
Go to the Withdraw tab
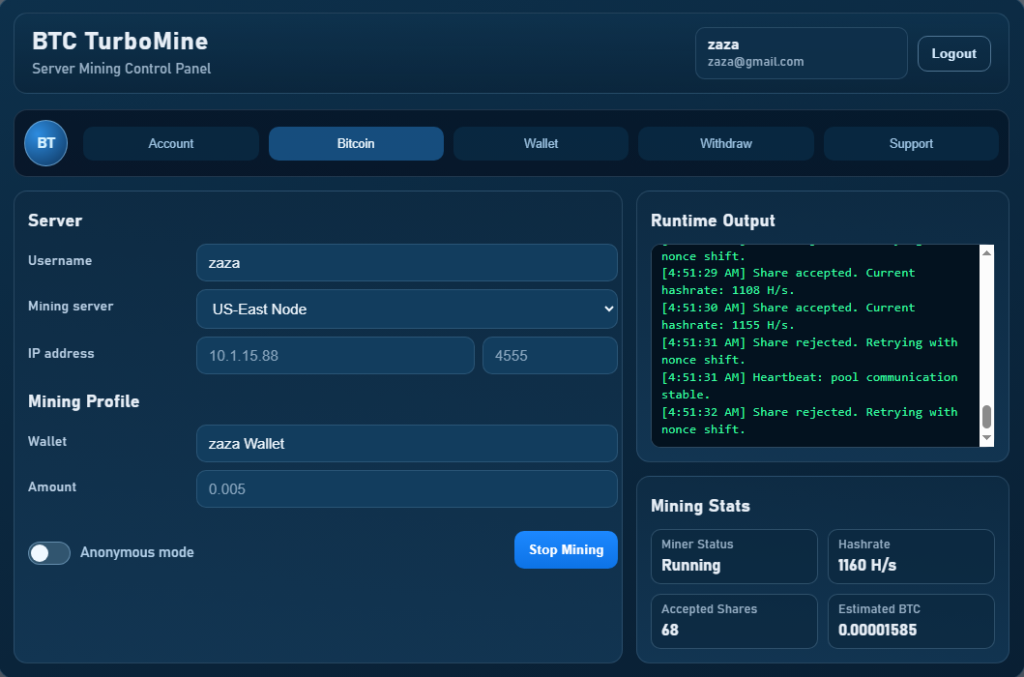(x=726, y=143)
